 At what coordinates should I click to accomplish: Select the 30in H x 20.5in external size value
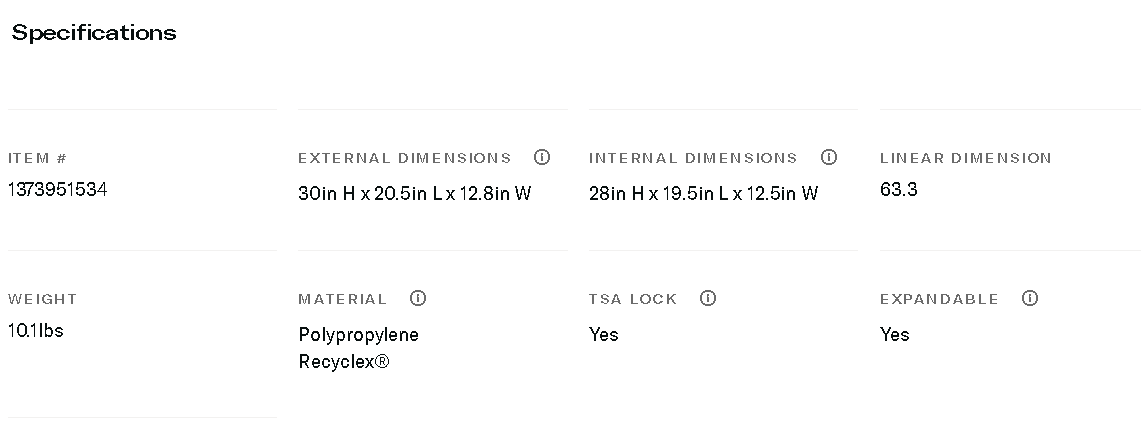pos(414,193)
